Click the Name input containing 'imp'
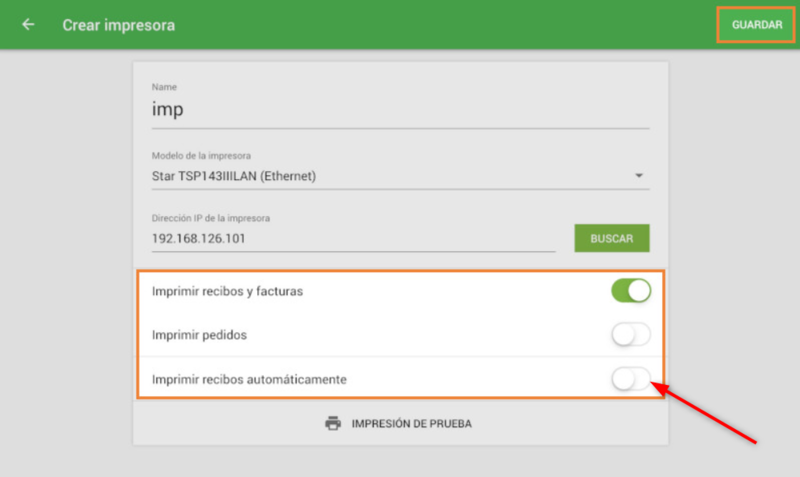The image size is (800, 477). point(400,110)
